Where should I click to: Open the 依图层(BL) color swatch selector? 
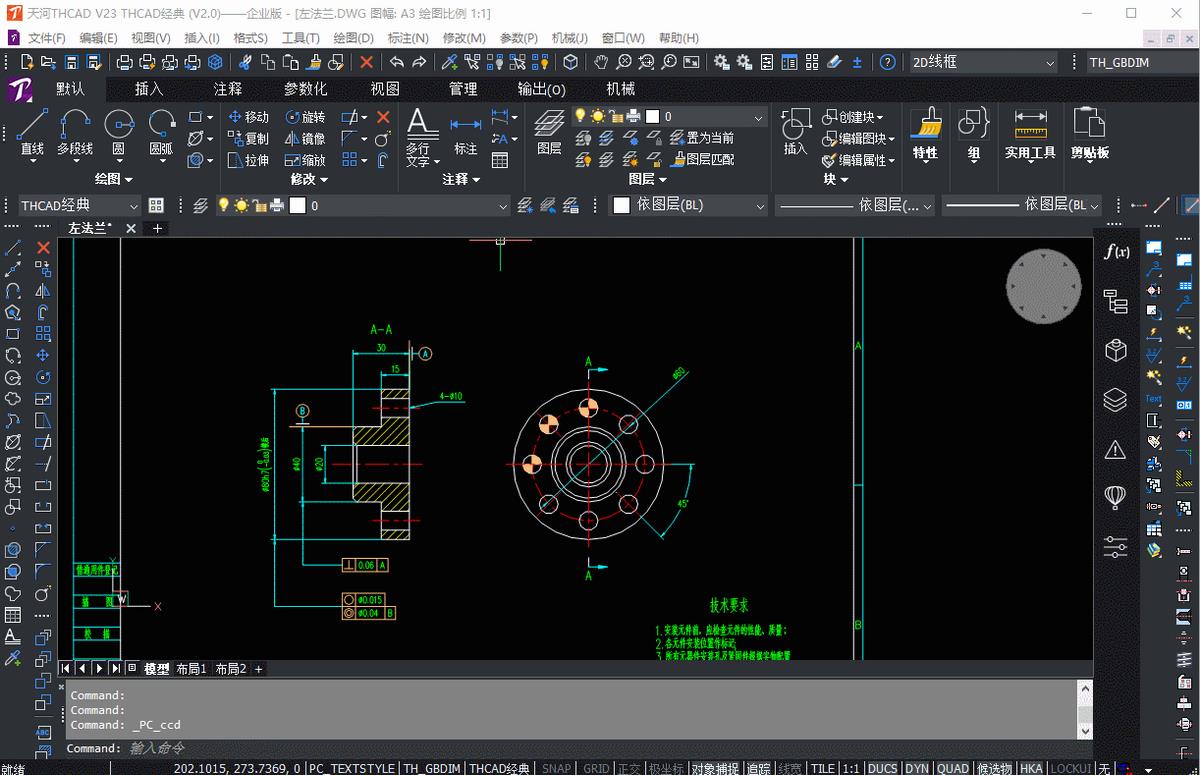pos(690,205)
